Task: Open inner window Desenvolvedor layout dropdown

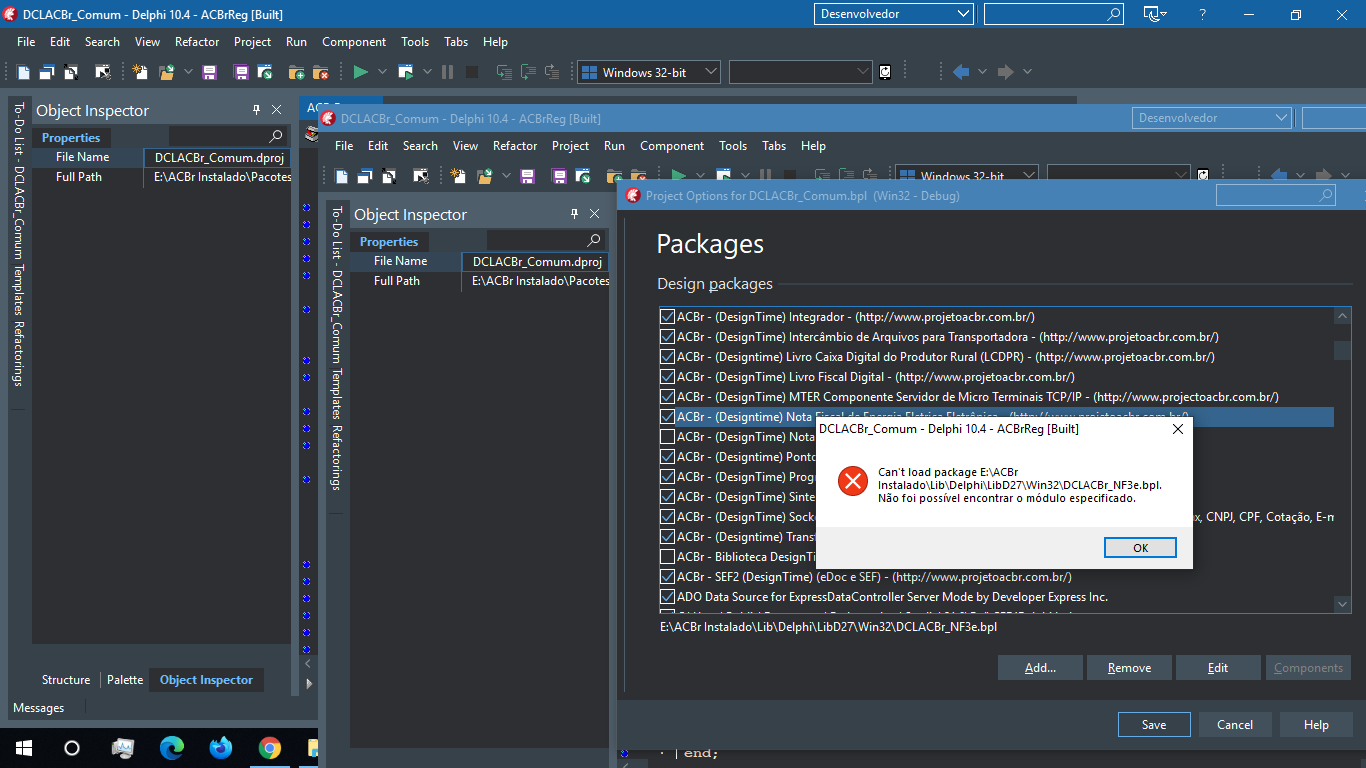Action: tap(1212, 118)
